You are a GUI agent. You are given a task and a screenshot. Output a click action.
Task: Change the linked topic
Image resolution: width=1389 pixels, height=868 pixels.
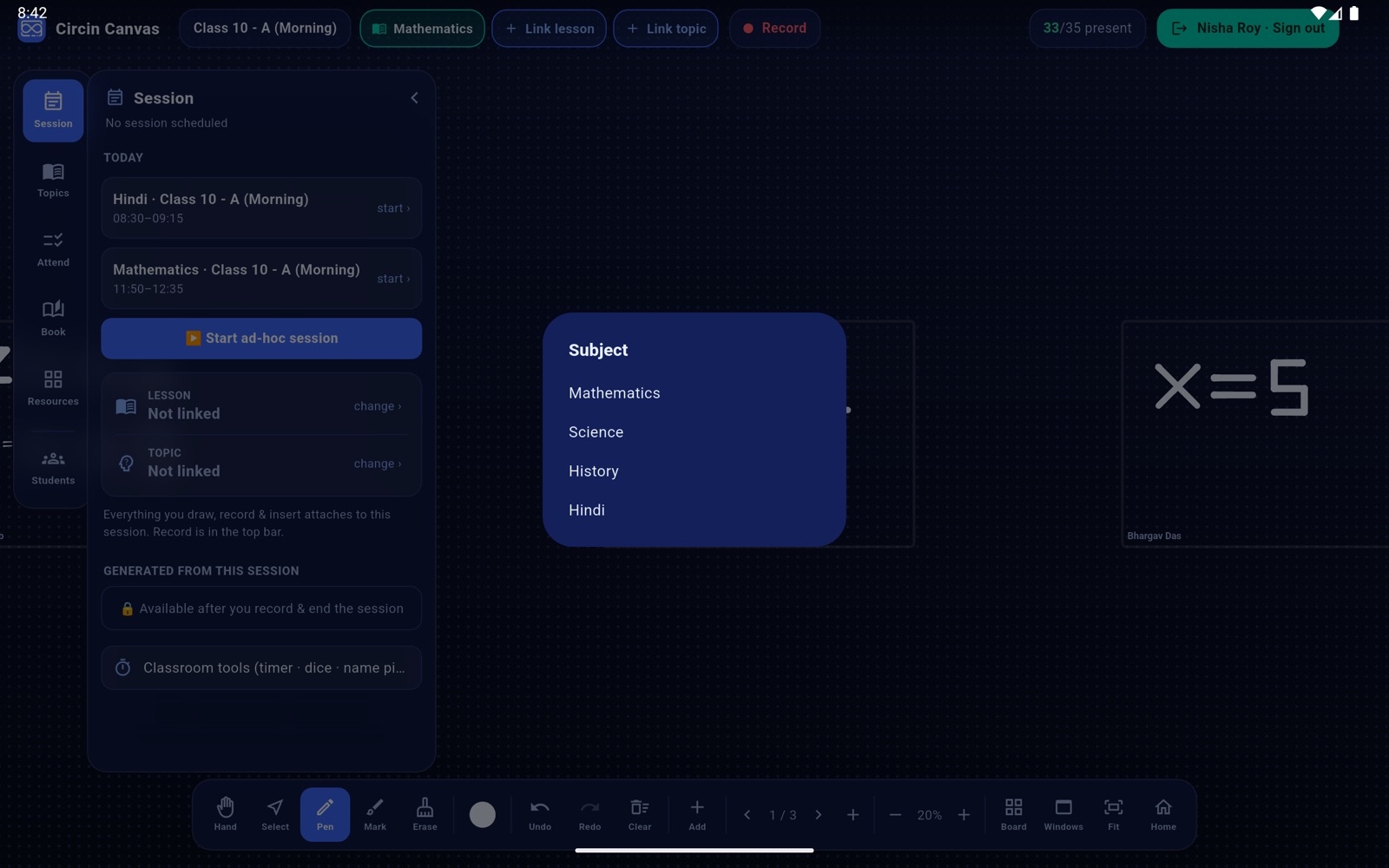tap(377, 464)
